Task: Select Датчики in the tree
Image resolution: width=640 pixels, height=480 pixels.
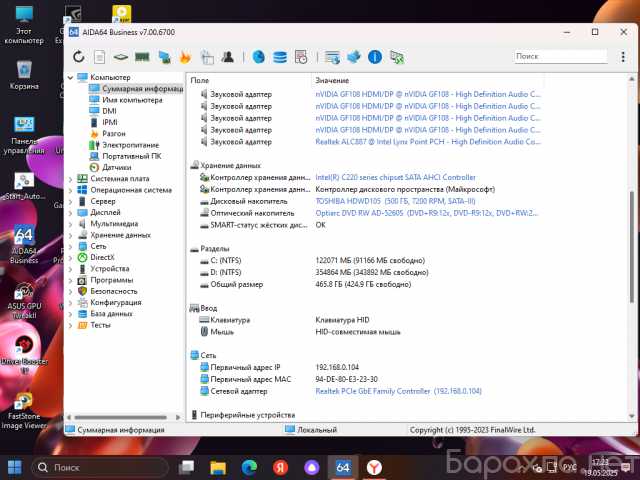Action: tap(116, 167)
